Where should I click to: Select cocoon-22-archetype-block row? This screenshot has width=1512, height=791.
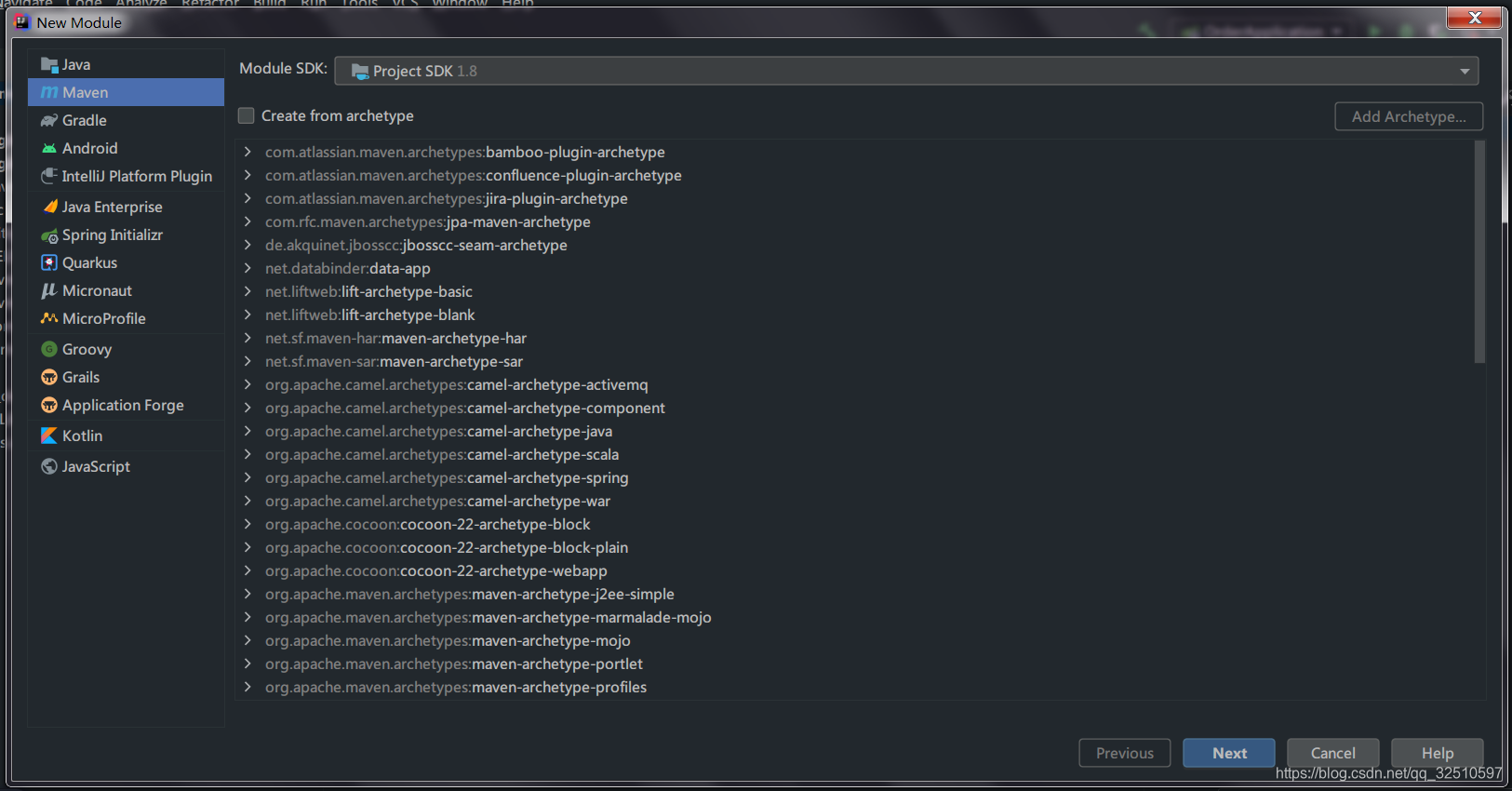click(854, 524)
